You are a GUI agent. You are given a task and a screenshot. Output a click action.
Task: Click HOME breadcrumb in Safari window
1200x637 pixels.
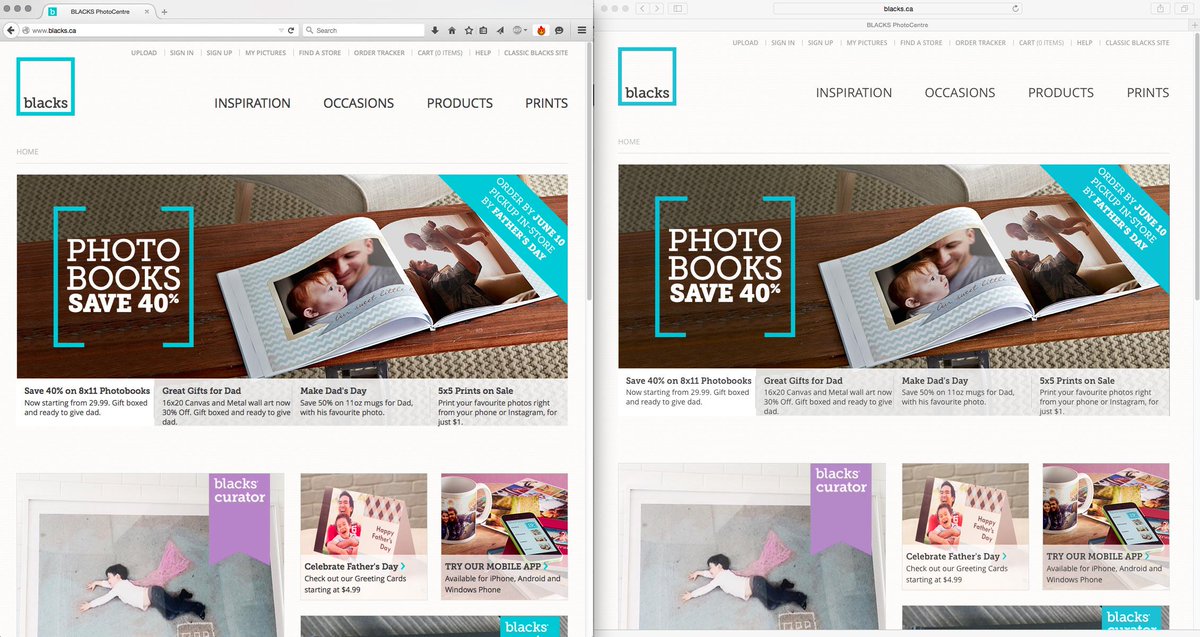(x=629, y=142)
